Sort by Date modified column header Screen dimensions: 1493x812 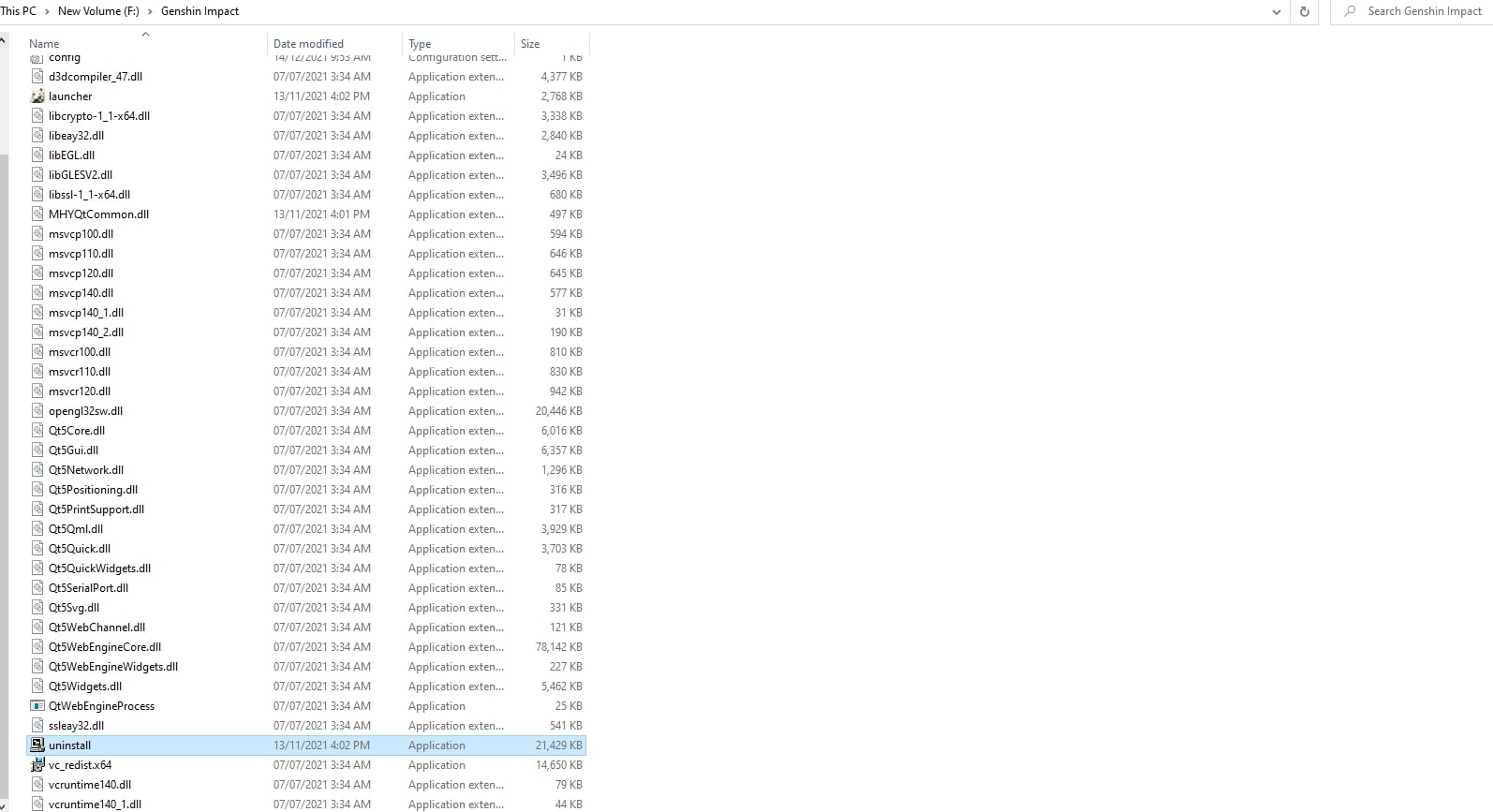click(x=308, y=44)
